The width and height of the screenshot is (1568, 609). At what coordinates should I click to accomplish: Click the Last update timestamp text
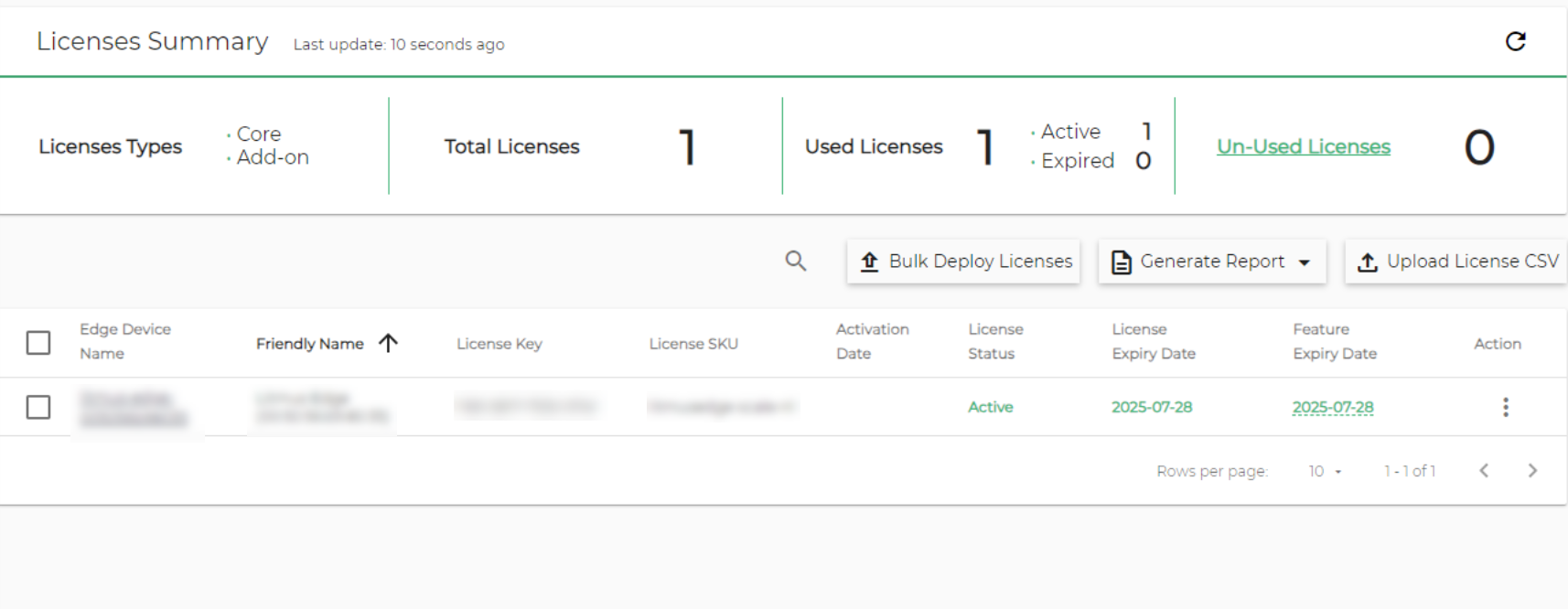tap(399, 44)
